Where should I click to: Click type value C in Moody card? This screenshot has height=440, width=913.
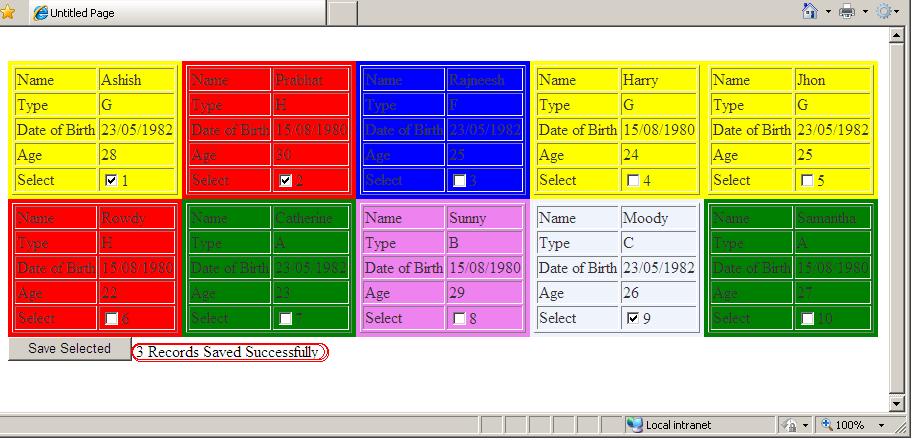click(x=628, y=243)
